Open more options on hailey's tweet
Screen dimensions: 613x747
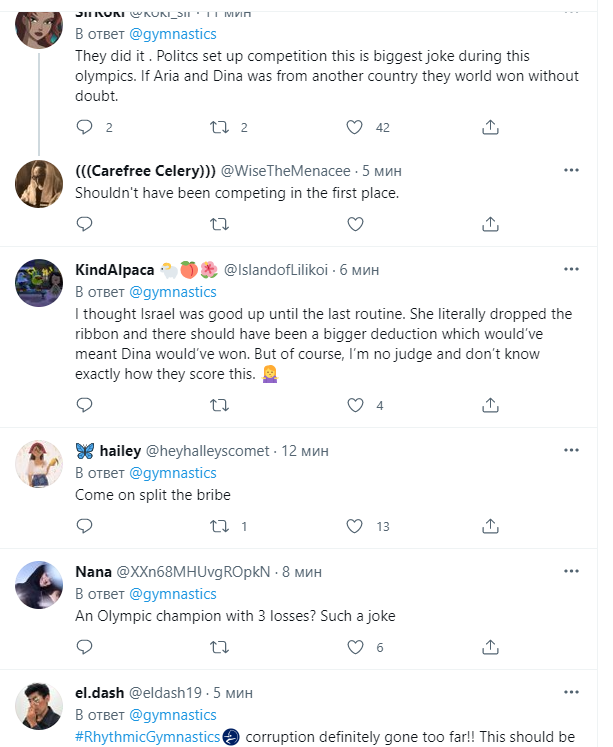pos(571,451)
